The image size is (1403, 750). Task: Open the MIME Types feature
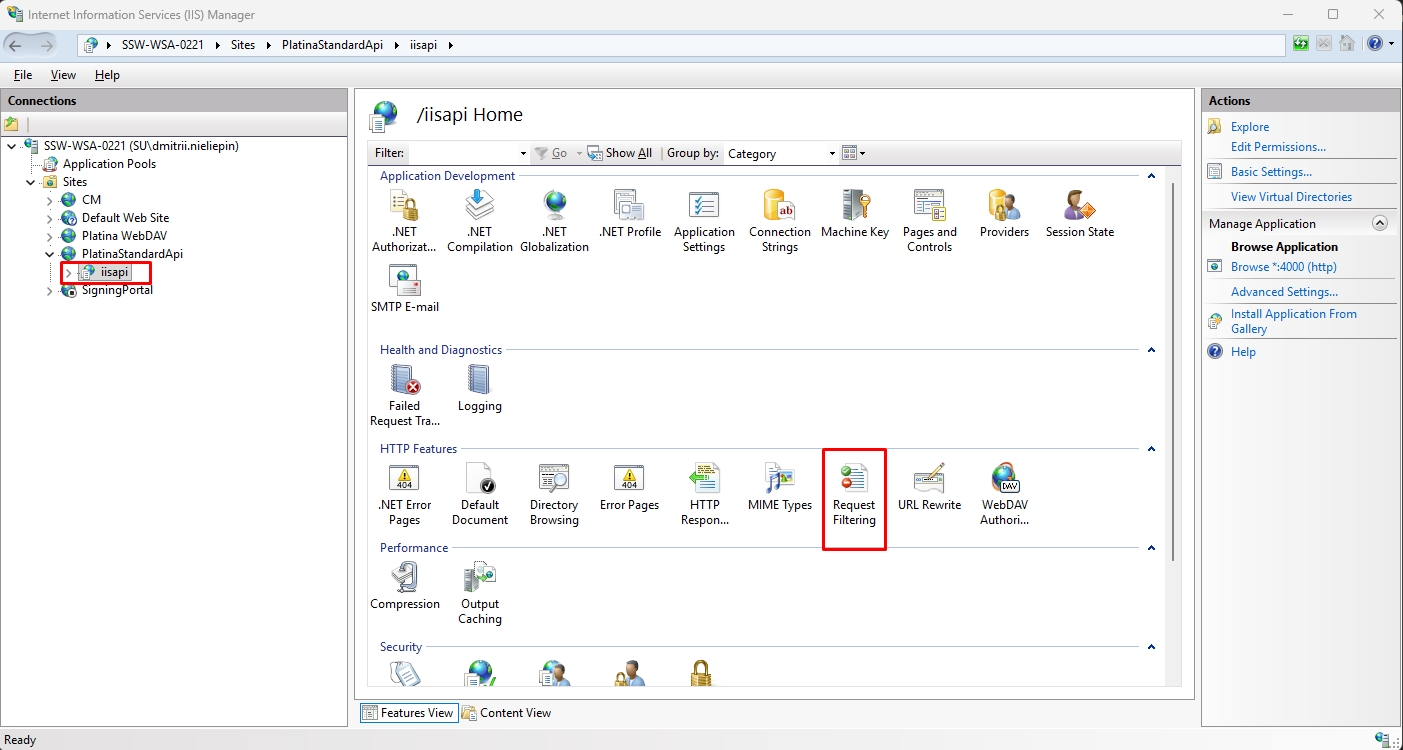coord(779,490)
